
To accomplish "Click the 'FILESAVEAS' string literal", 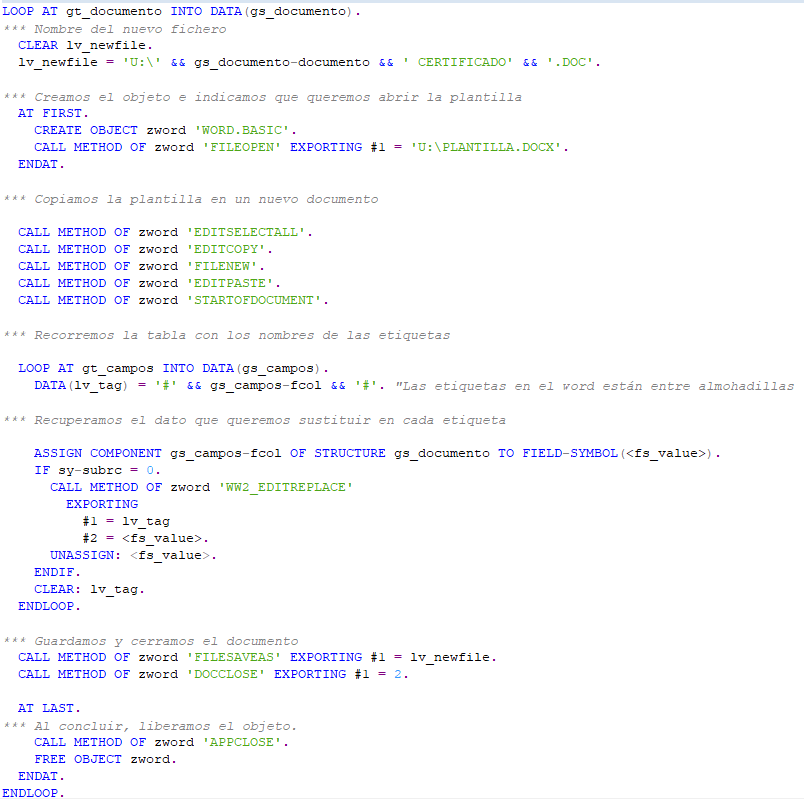I will tap(233, 657).
